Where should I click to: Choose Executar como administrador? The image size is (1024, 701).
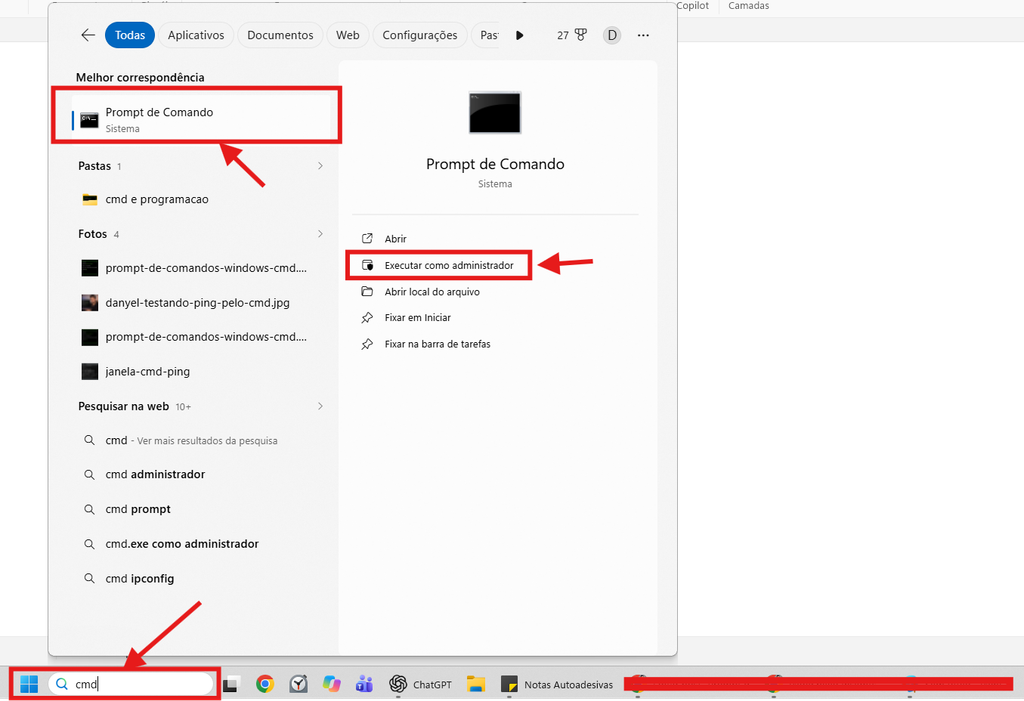439,265
